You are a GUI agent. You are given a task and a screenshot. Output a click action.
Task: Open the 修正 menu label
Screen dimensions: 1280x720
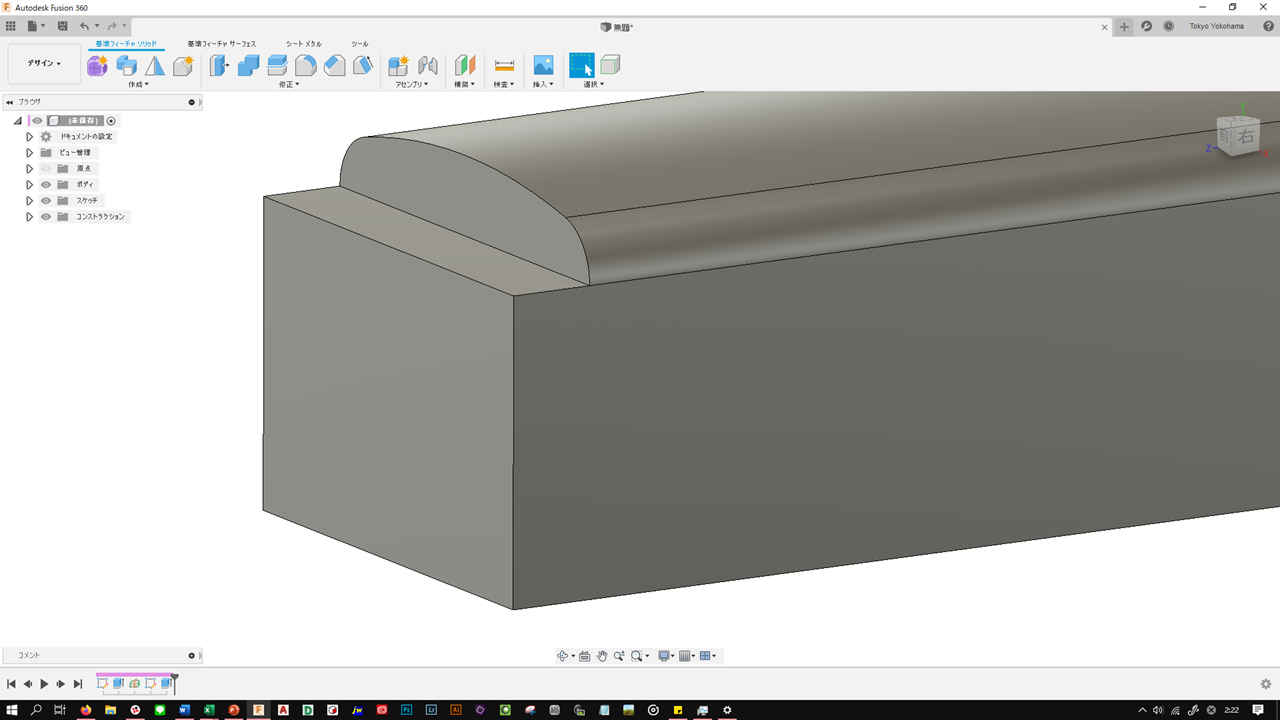288,85
